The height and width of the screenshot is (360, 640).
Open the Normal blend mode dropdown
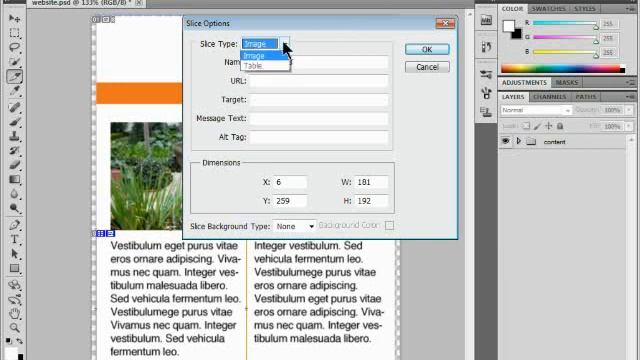[536, 110]
